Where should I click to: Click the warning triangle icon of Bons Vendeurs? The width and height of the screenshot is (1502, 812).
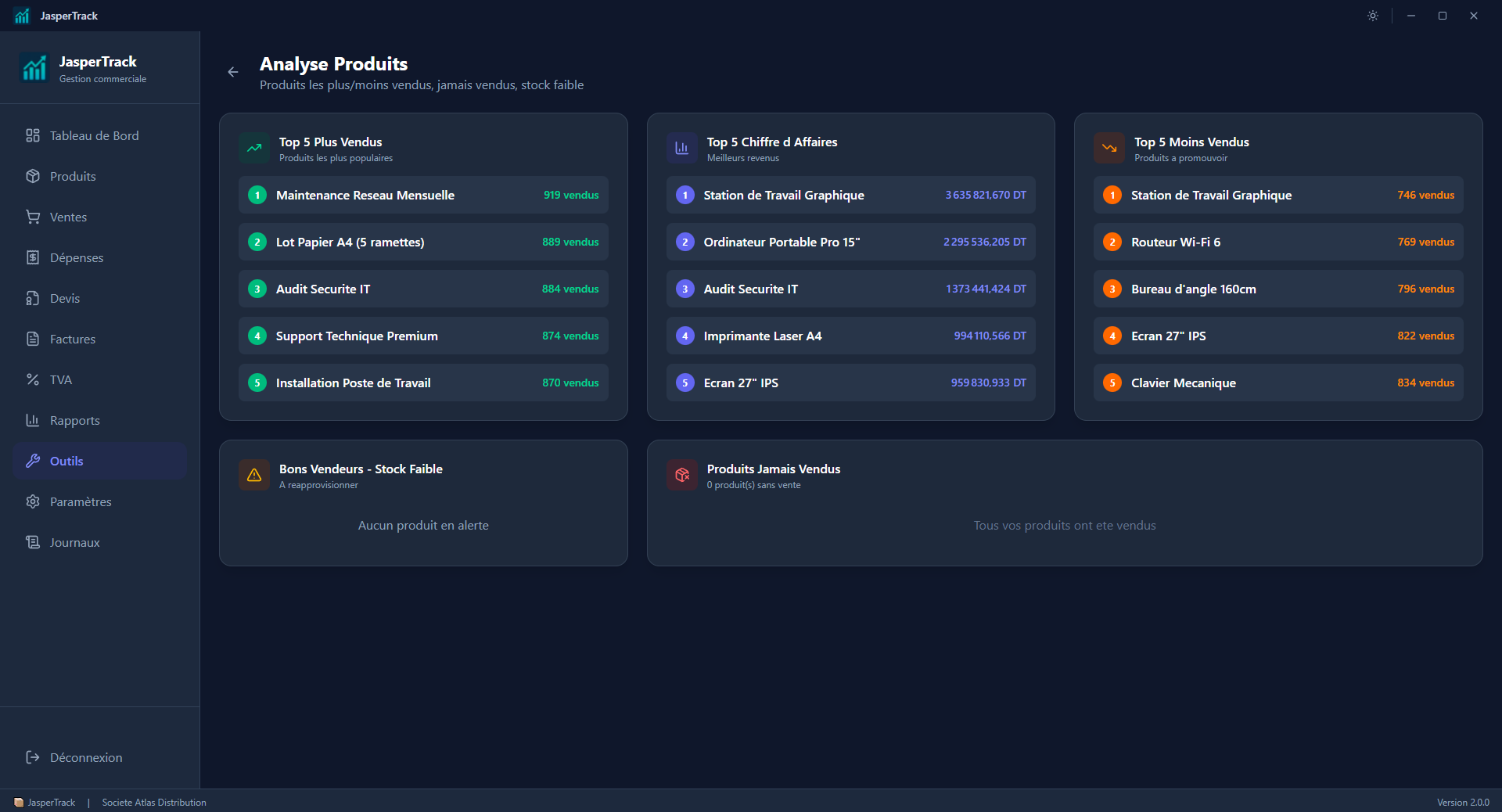(x=254, y=475)
